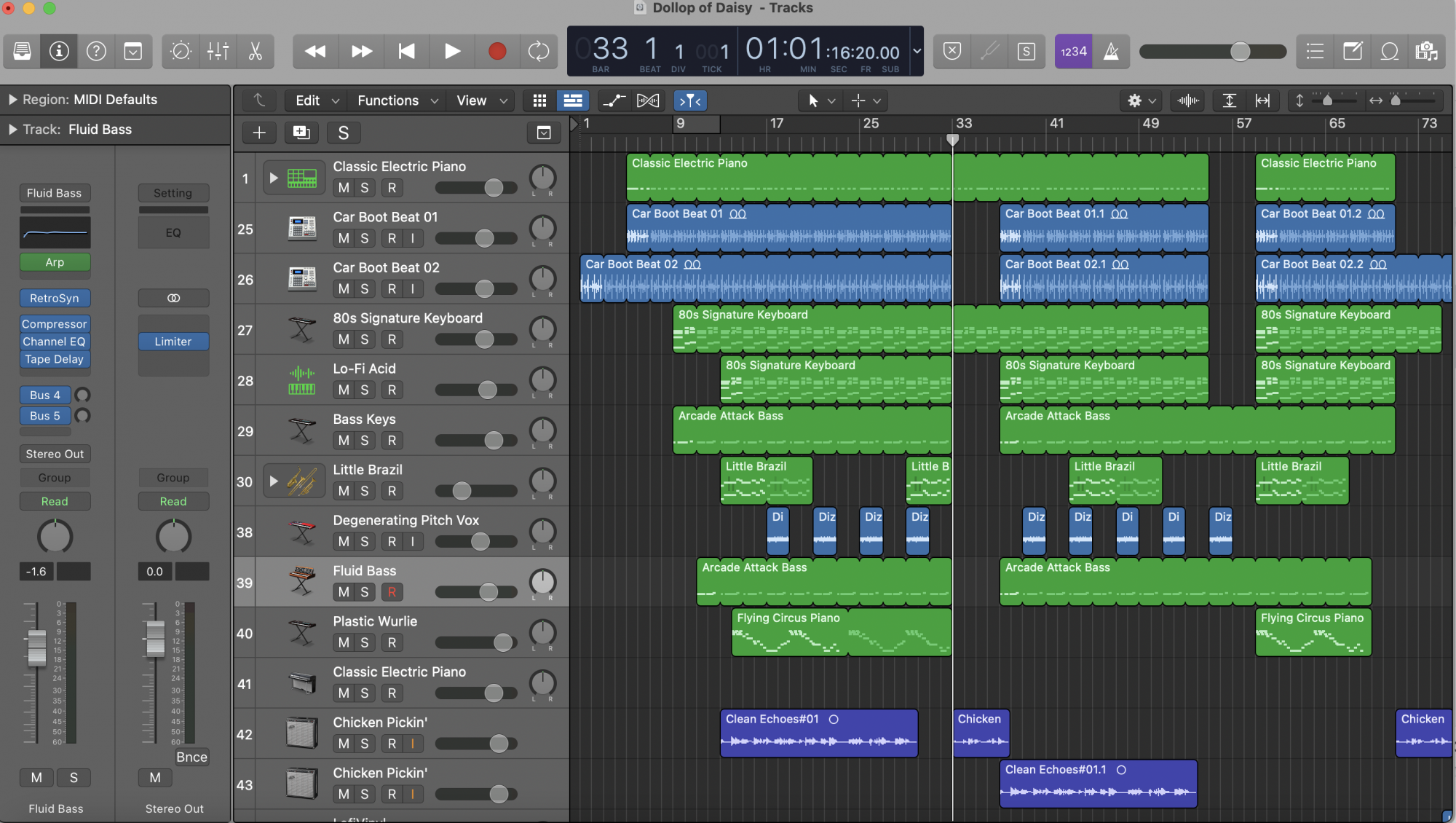Open the secondary crosshair tool dropdown
This screenshot has width=1456, height=823.
tap(866, 101)
